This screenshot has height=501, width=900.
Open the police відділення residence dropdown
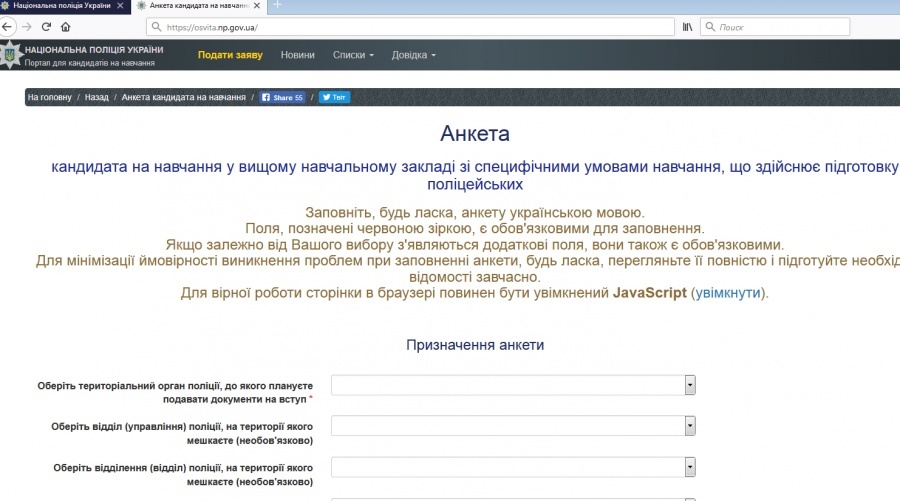click(689, 467)
